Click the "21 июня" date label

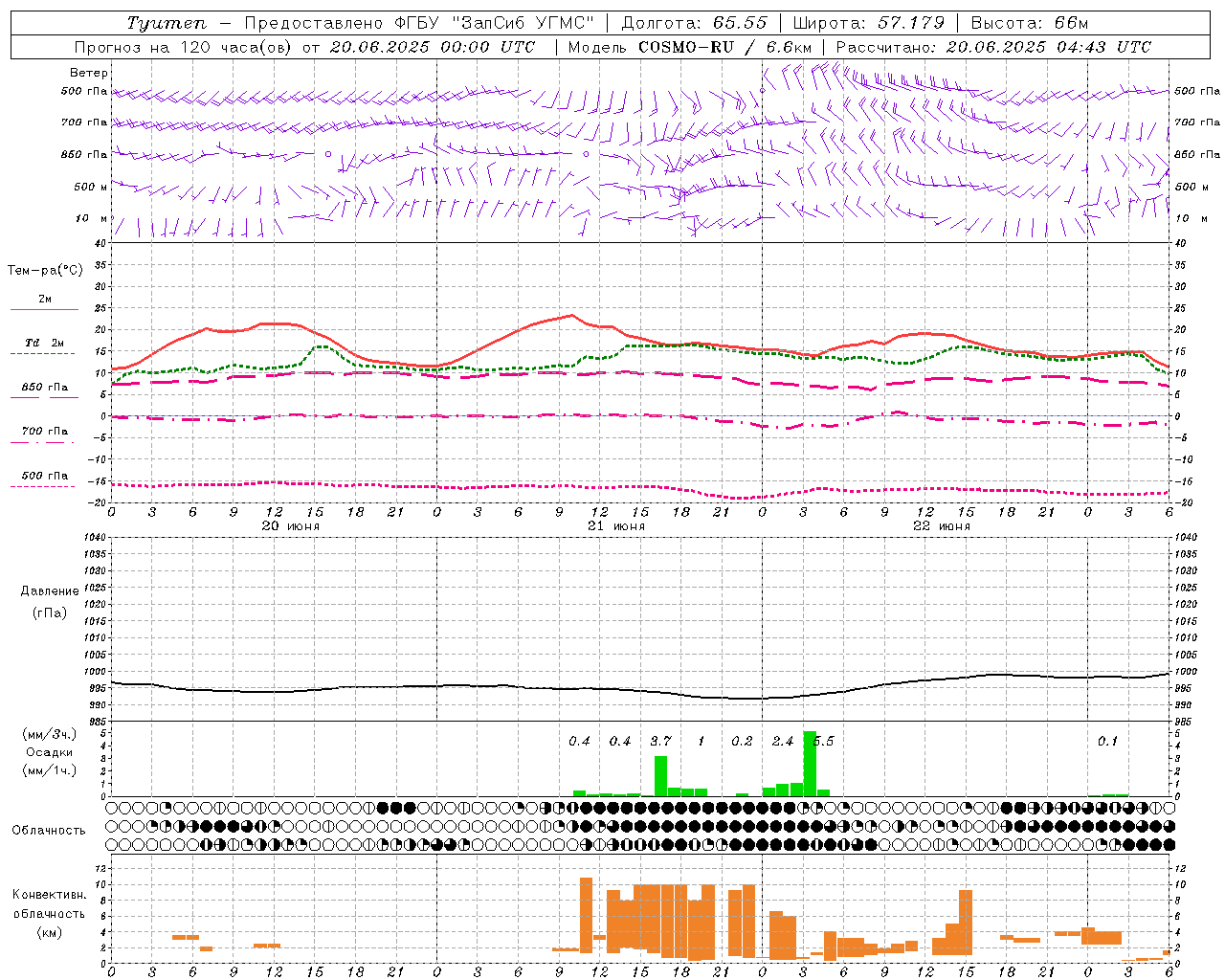click(616, 525)
